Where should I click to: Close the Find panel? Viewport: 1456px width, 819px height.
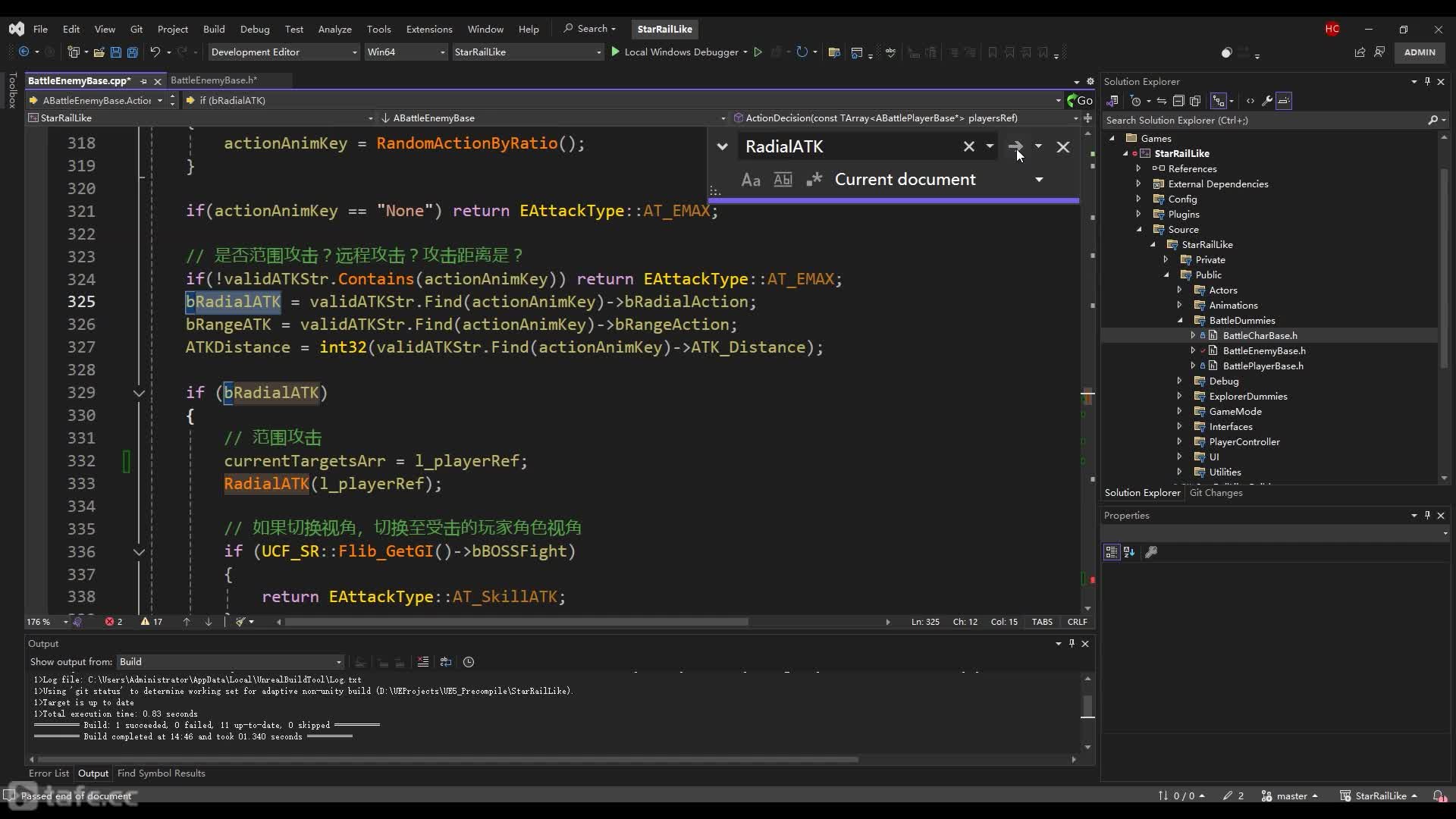[1063, 146]
